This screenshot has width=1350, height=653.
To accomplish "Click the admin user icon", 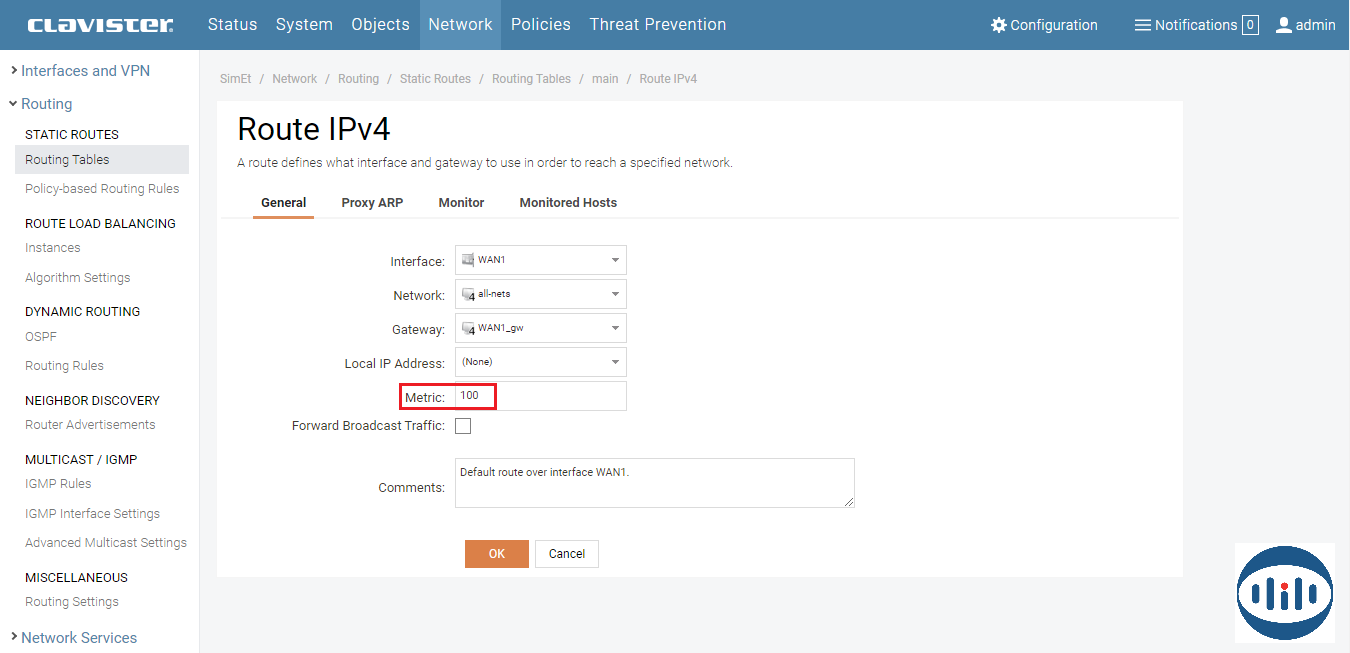I will click(x=1284, y=25).
